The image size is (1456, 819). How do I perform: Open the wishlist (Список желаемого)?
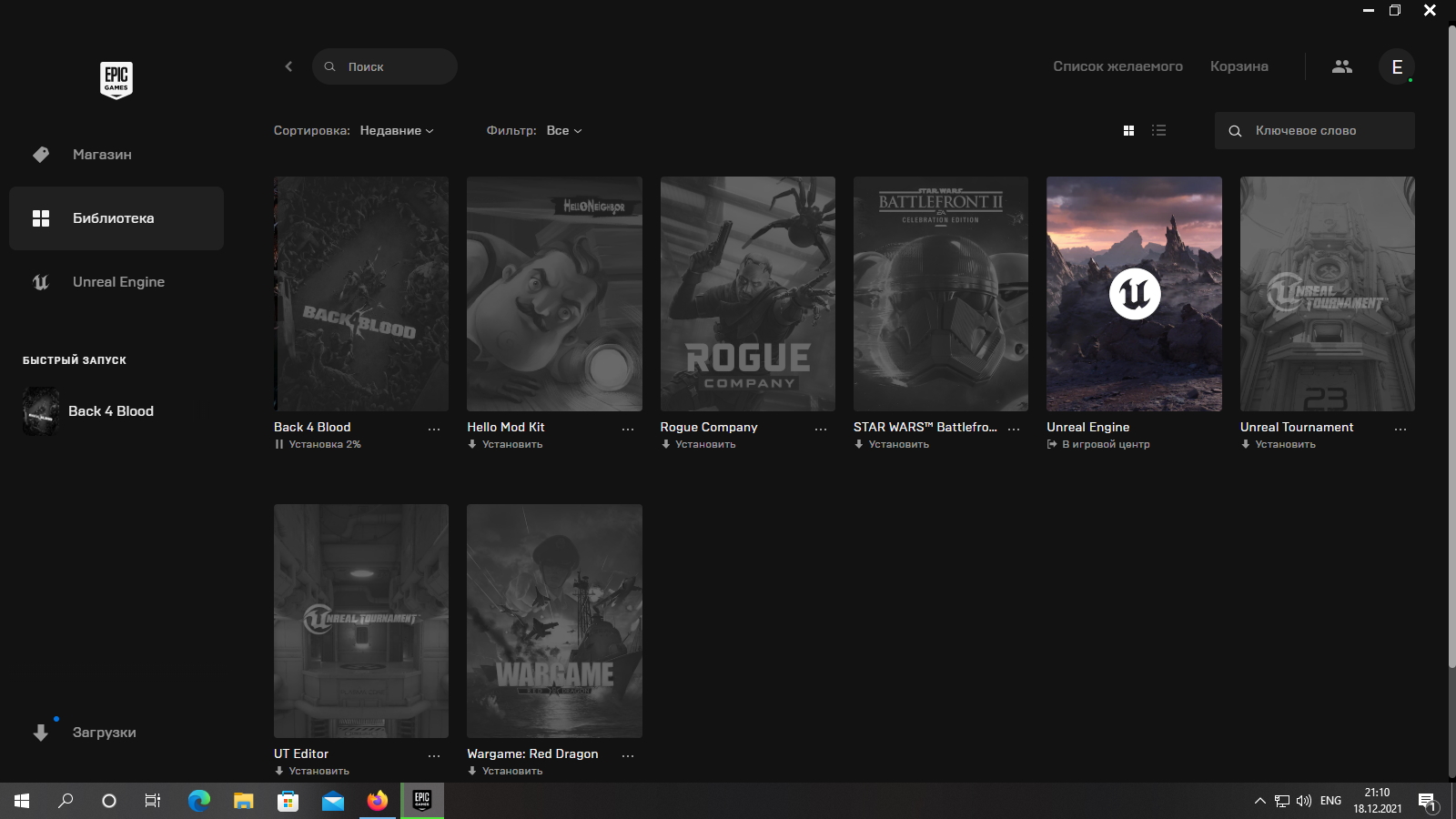[x=1117, y=66]
